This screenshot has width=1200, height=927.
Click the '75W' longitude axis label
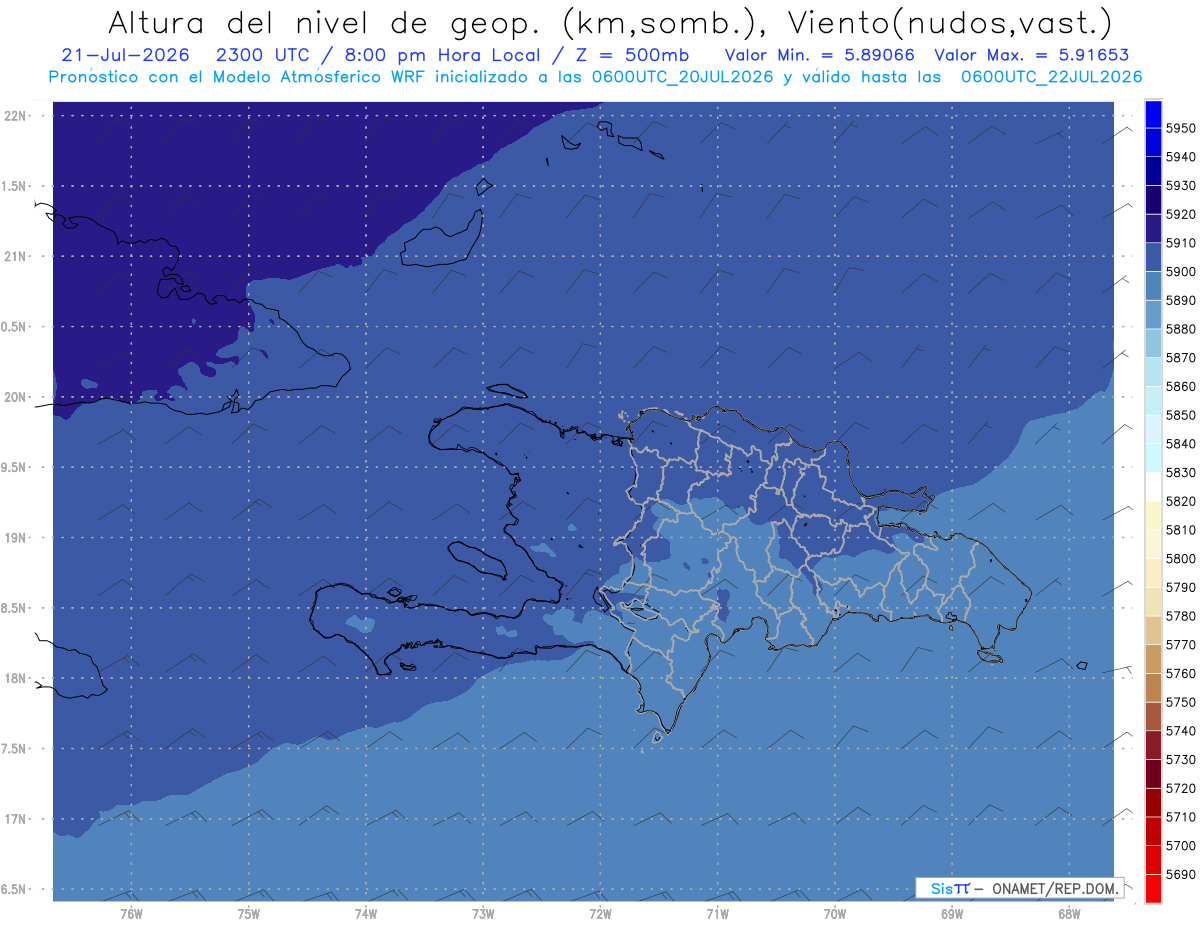[x=249, y=914]
